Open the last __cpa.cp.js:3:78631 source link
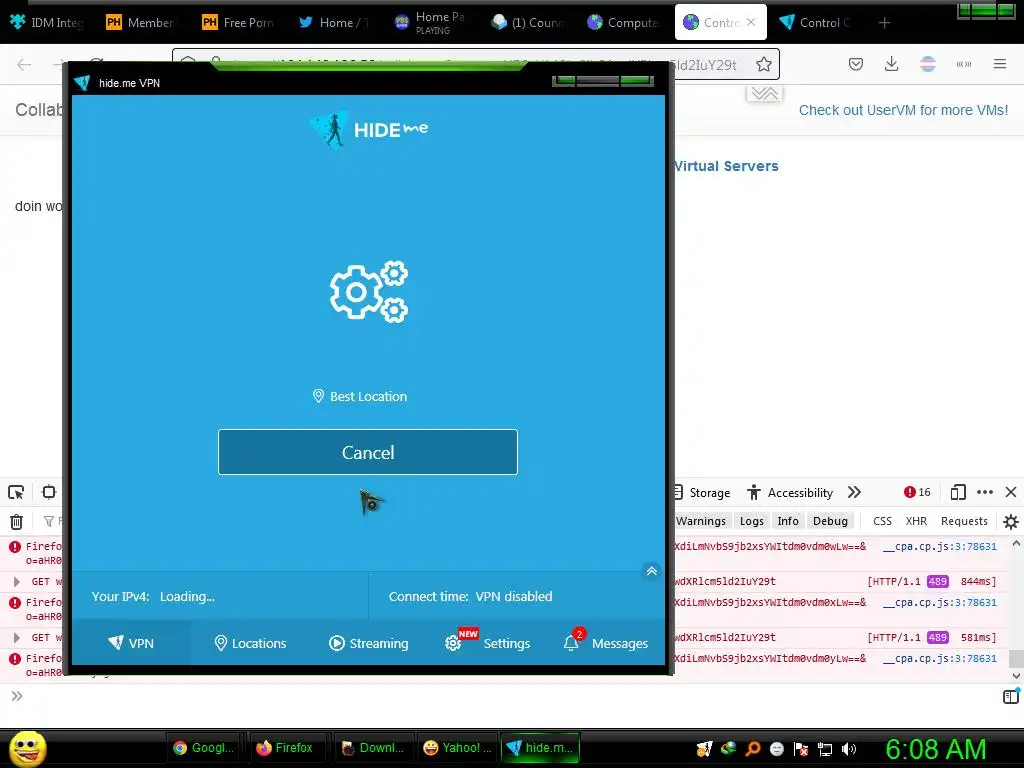The image size is (1024, 768). 939,658
